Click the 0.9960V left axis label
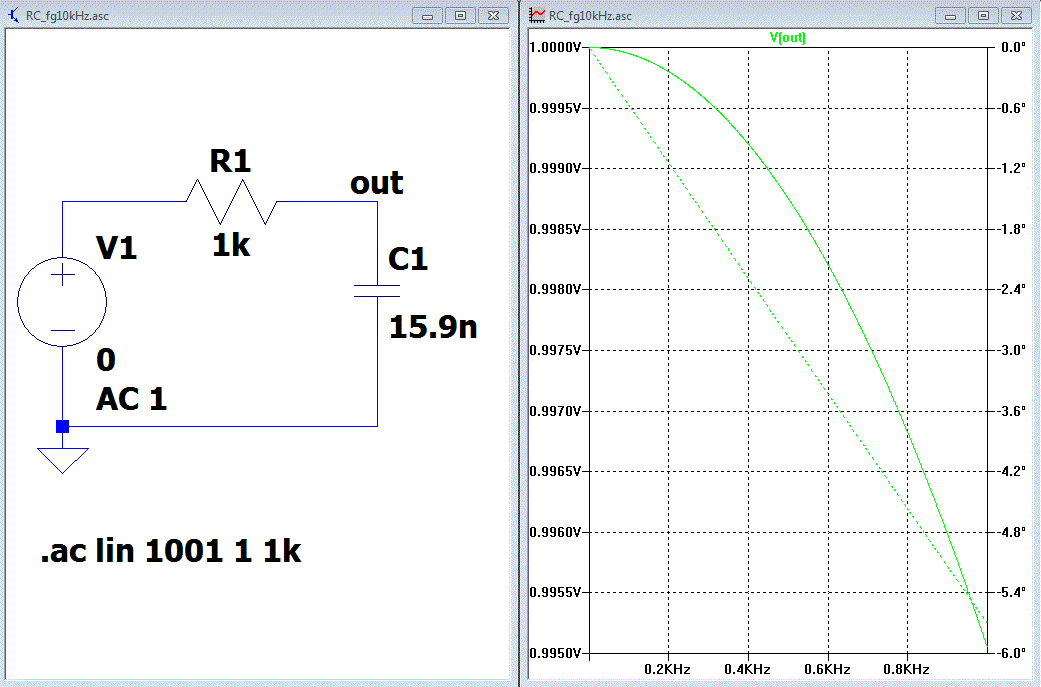Image resolution: width=1041 pixels, height=687 pixels. point(555,532)
